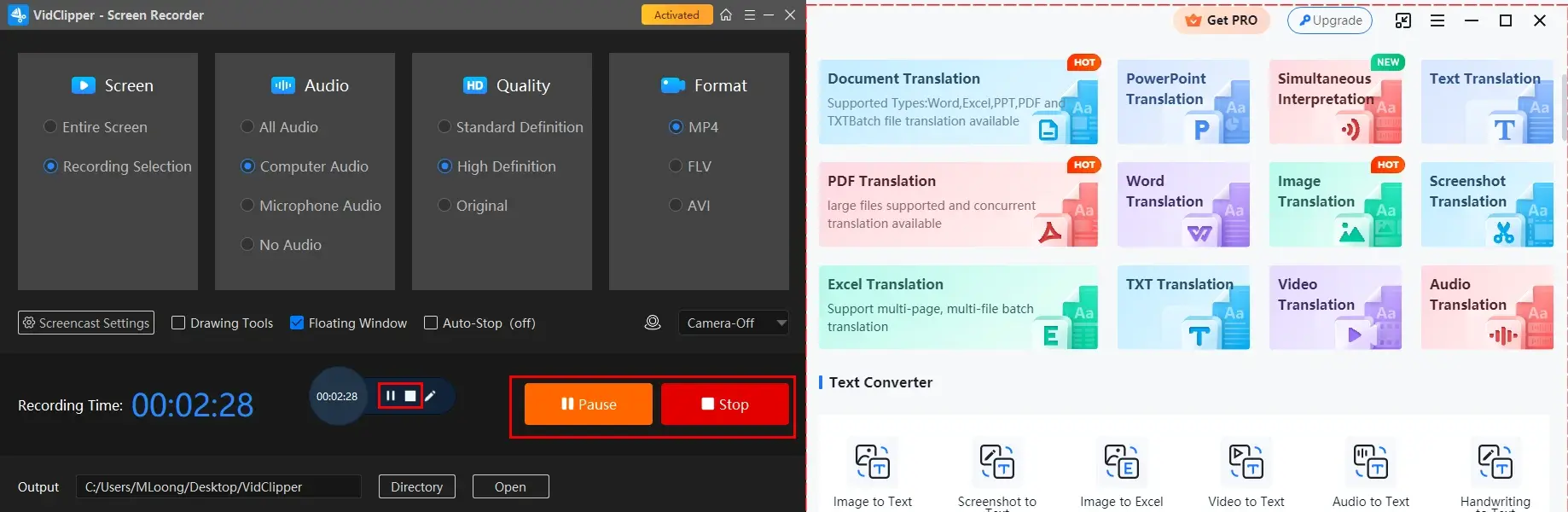Click the webcam icon beside Camera-Off
The image size is (1568, 512).
point(653,323)
